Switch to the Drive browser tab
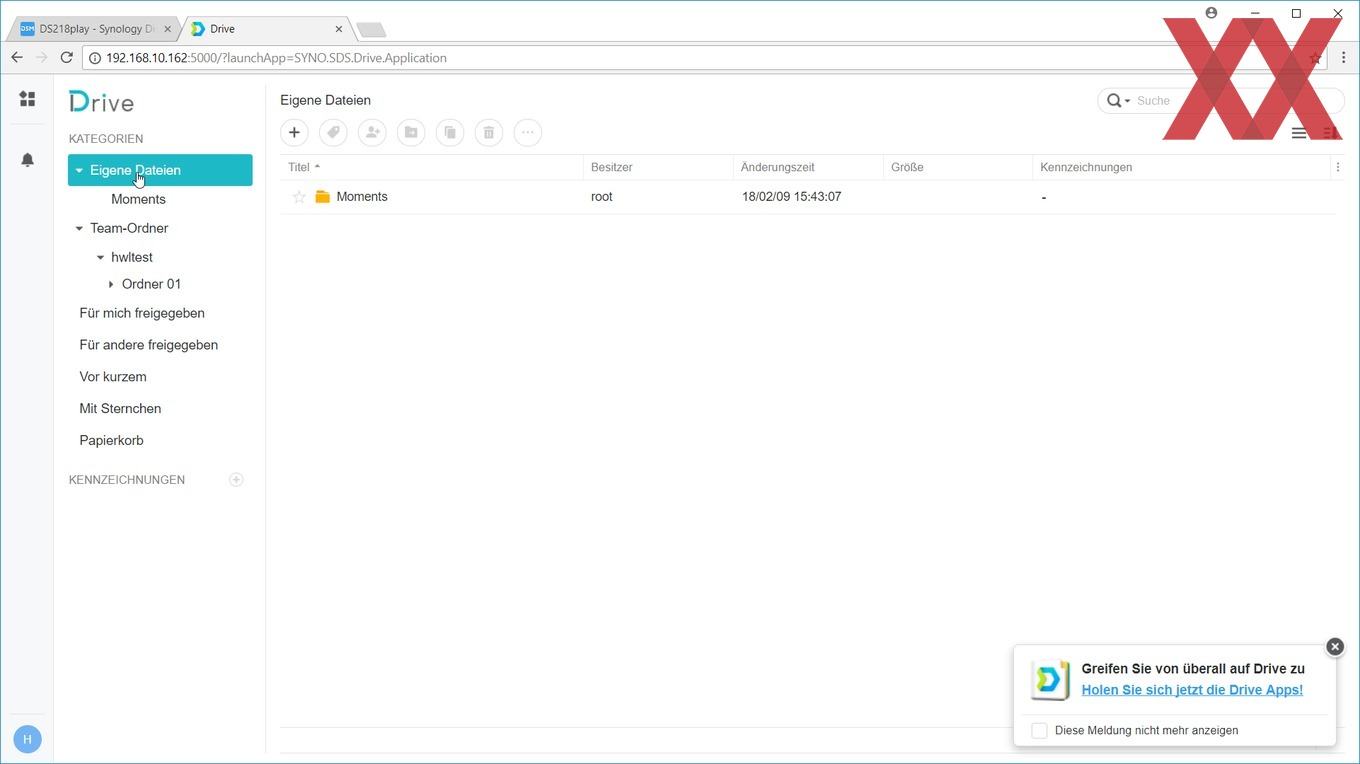 point(265,29)
